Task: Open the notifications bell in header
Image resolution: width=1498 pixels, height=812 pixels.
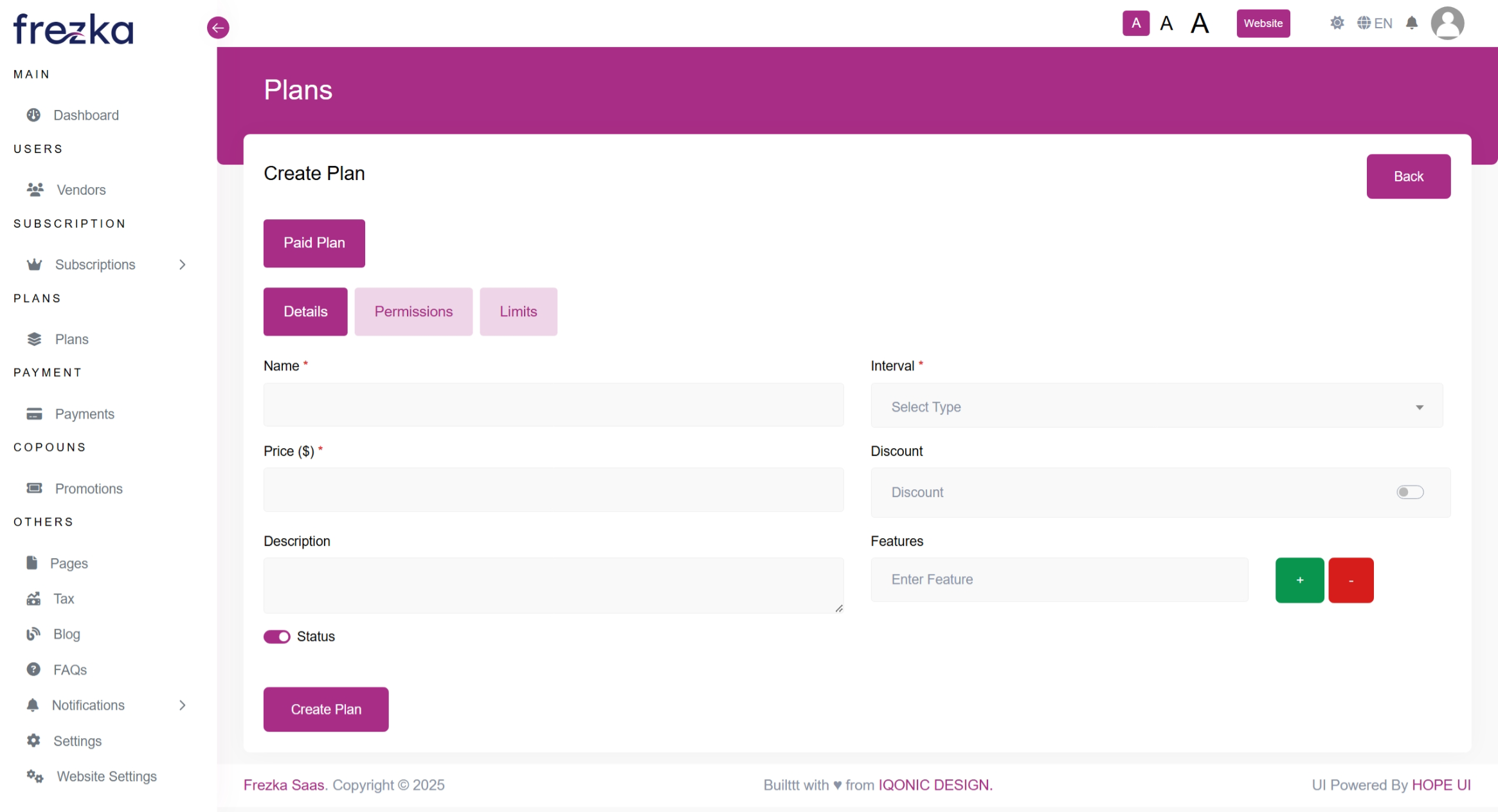Action: tap(1411, 24)
